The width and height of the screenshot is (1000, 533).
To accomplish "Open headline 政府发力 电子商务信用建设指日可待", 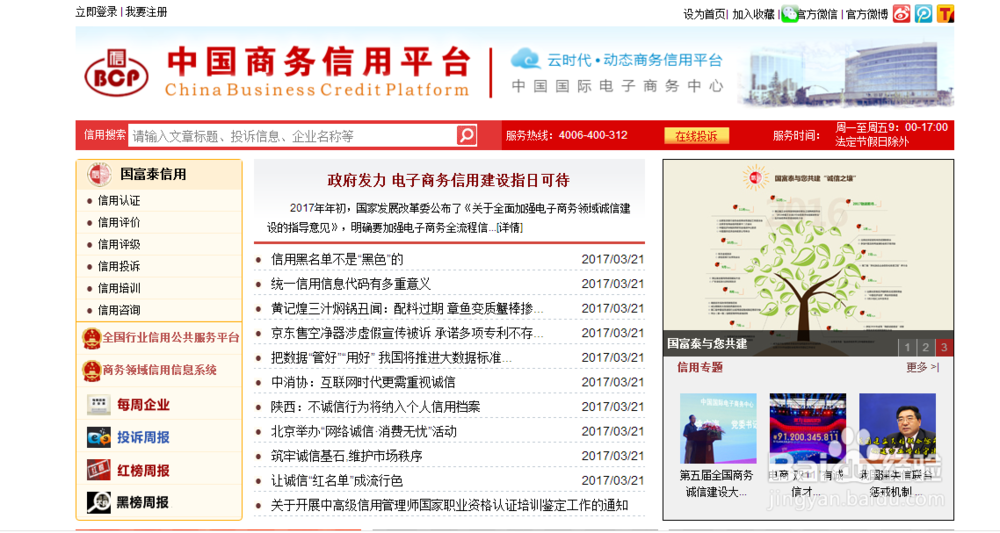I will pos(448,180).
